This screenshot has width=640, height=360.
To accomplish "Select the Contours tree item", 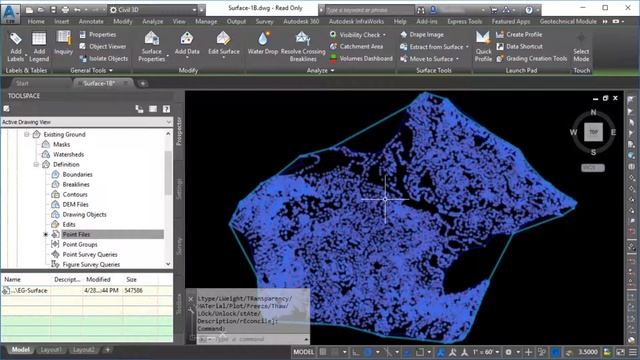I will (75, 195).
